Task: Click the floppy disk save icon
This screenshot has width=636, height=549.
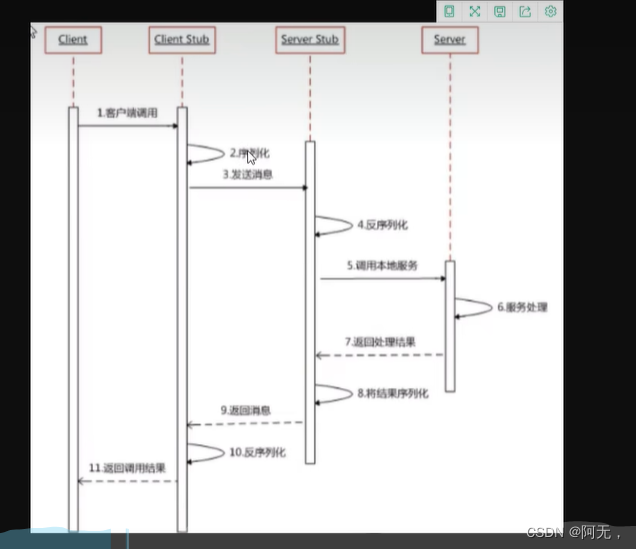Action: [500, 11]
